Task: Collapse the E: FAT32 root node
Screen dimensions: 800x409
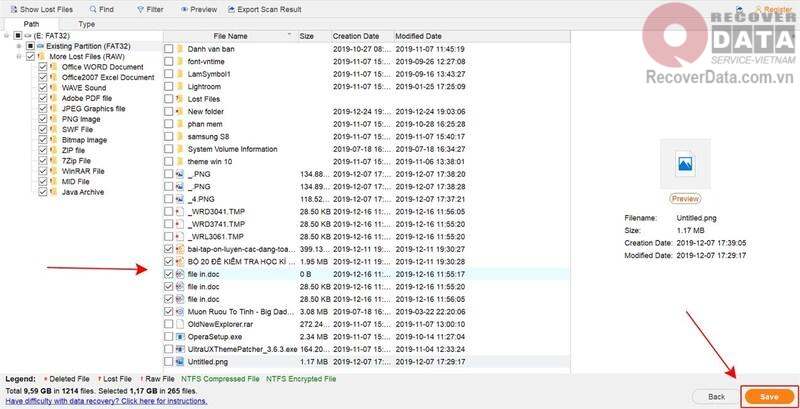Action: [x=7, y=36]
